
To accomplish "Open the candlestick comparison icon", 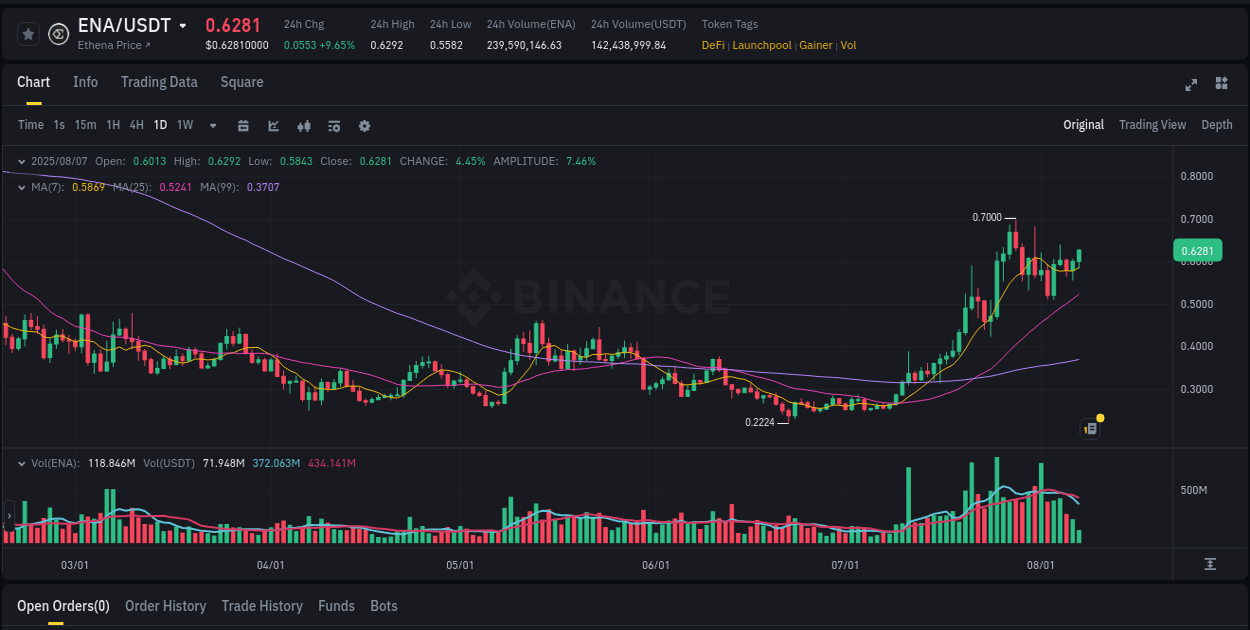I will tap(303, 125).
